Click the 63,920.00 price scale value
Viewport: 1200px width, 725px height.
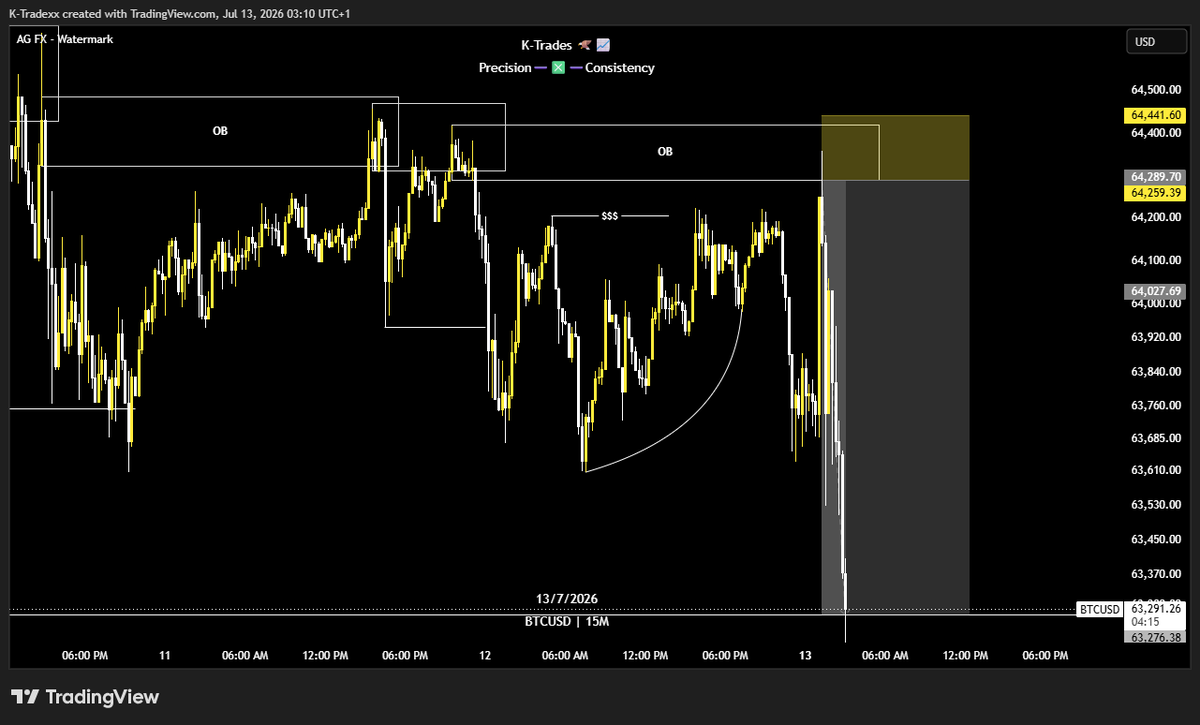point(1155,338)
